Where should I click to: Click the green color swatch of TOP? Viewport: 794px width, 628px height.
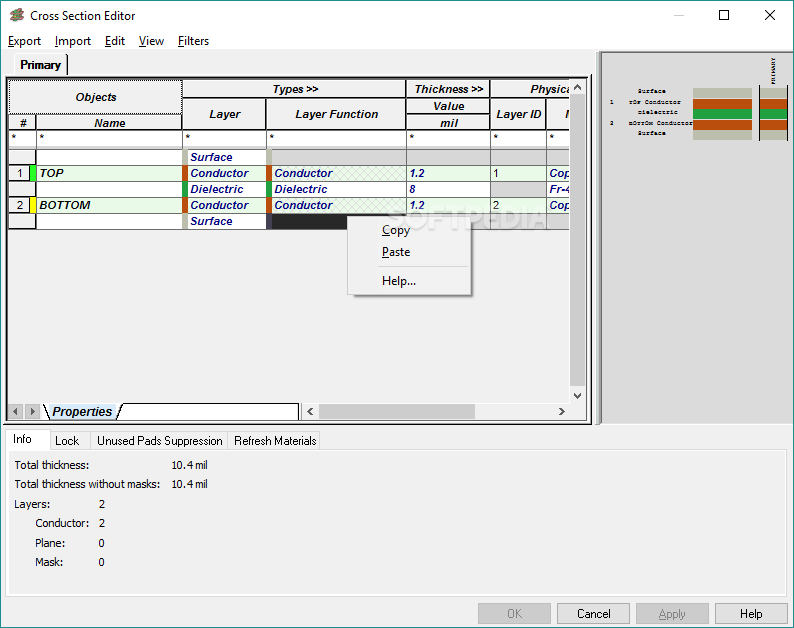tap(33, 173)
